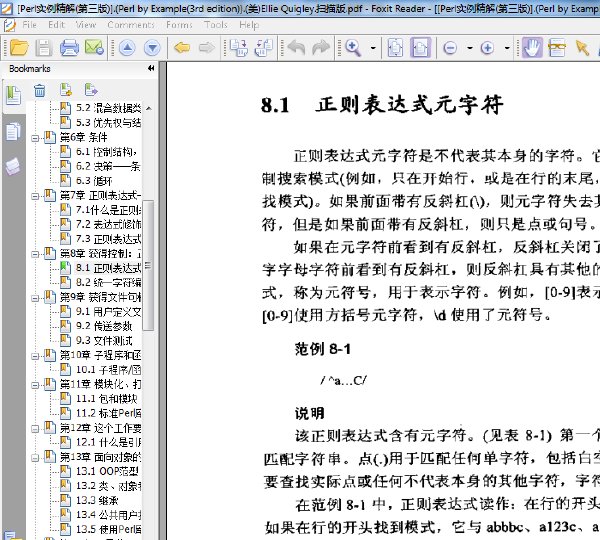The image size is (600, 540).
Task: Collapse the 第10章 bookmark node
Action: pos(35,356)
